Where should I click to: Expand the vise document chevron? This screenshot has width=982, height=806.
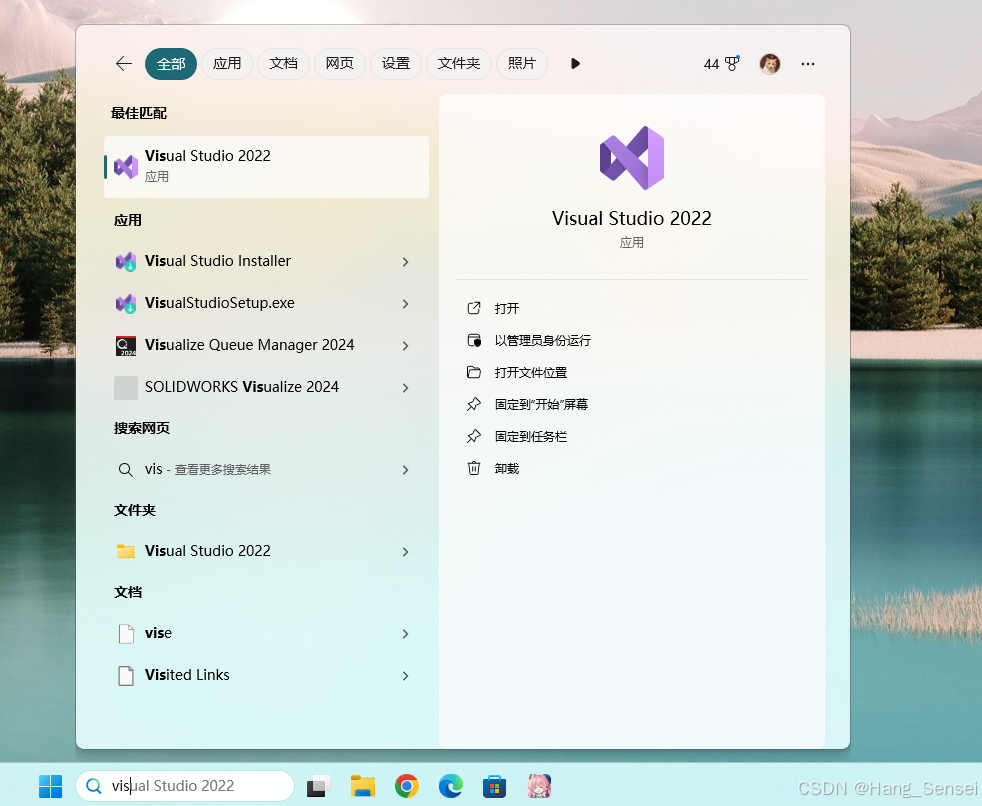405,634
